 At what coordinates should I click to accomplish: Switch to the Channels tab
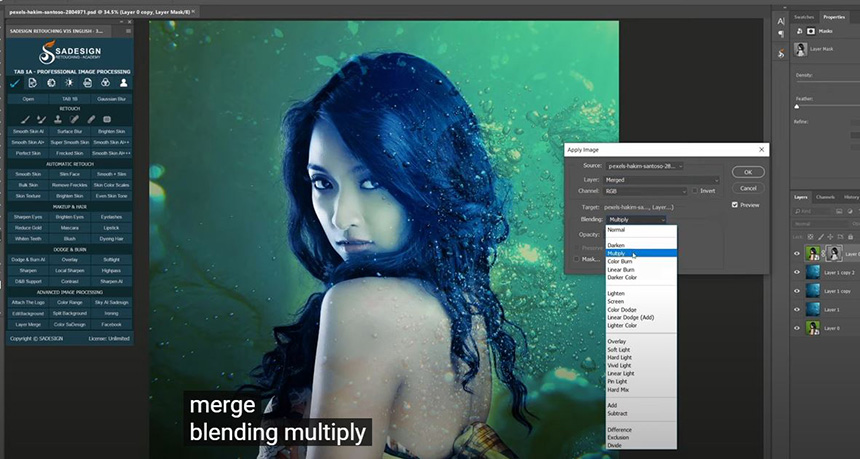point(825,197)
